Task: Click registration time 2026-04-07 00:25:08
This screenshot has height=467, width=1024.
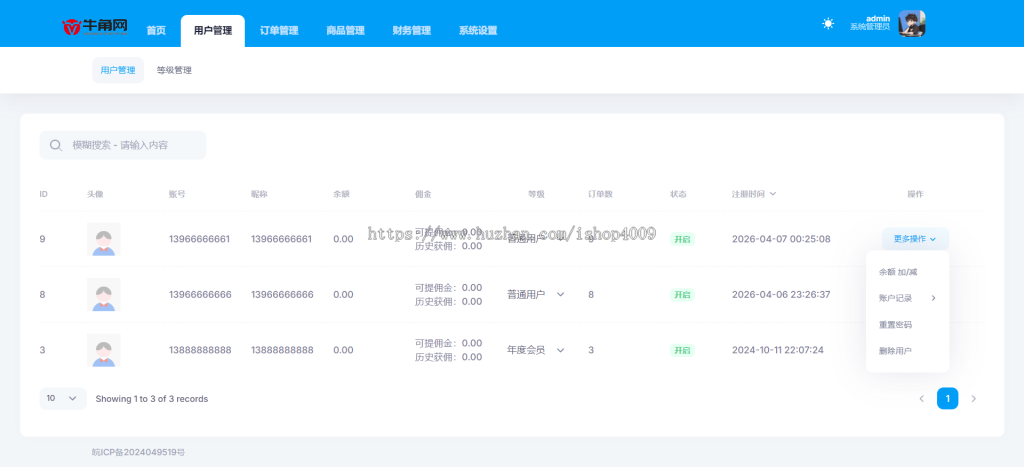Action: click(x=781, y=239)
